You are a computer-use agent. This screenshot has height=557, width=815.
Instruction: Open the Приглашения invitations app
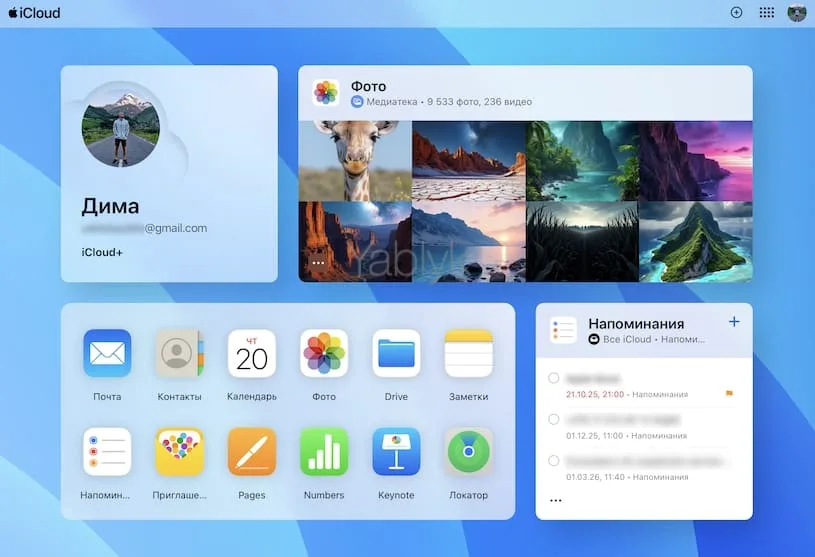[x=179, y=452]
